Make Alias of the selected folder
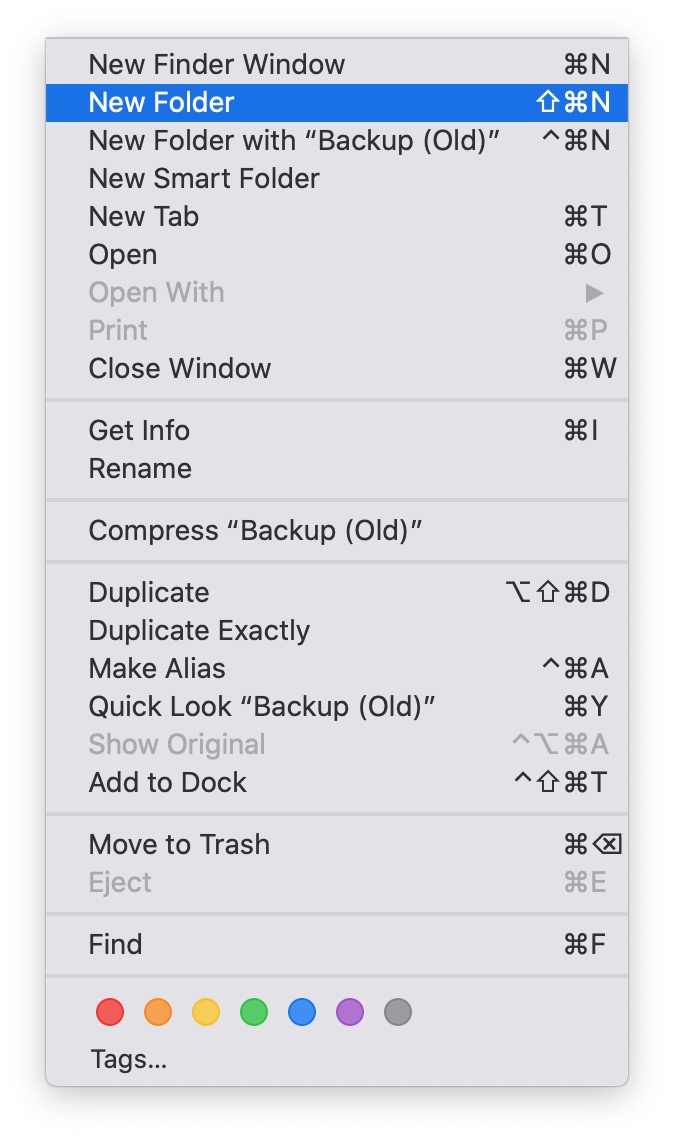Screen dimensions: 674x1140 click(x=157, y=669)
